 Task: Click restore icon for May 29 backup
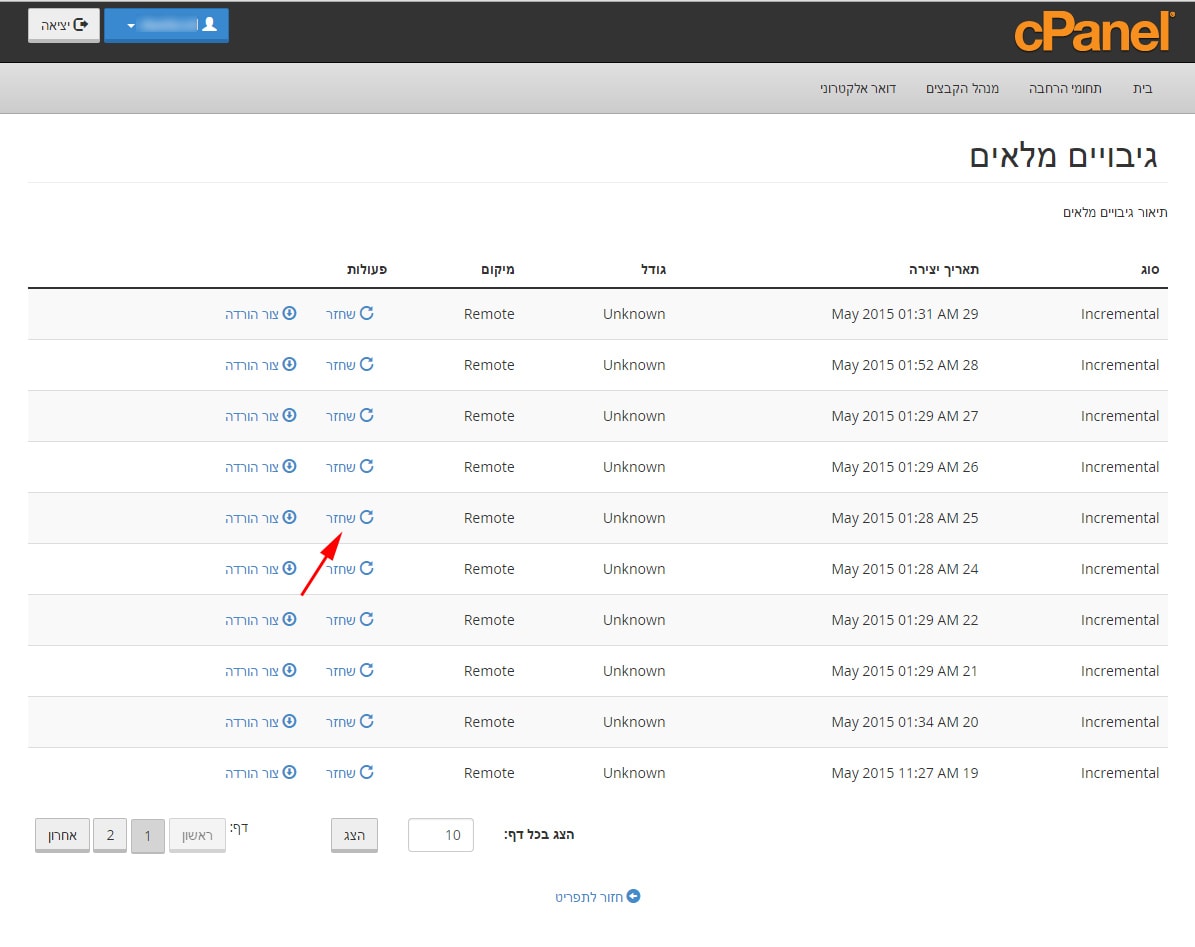click(367, 313)
